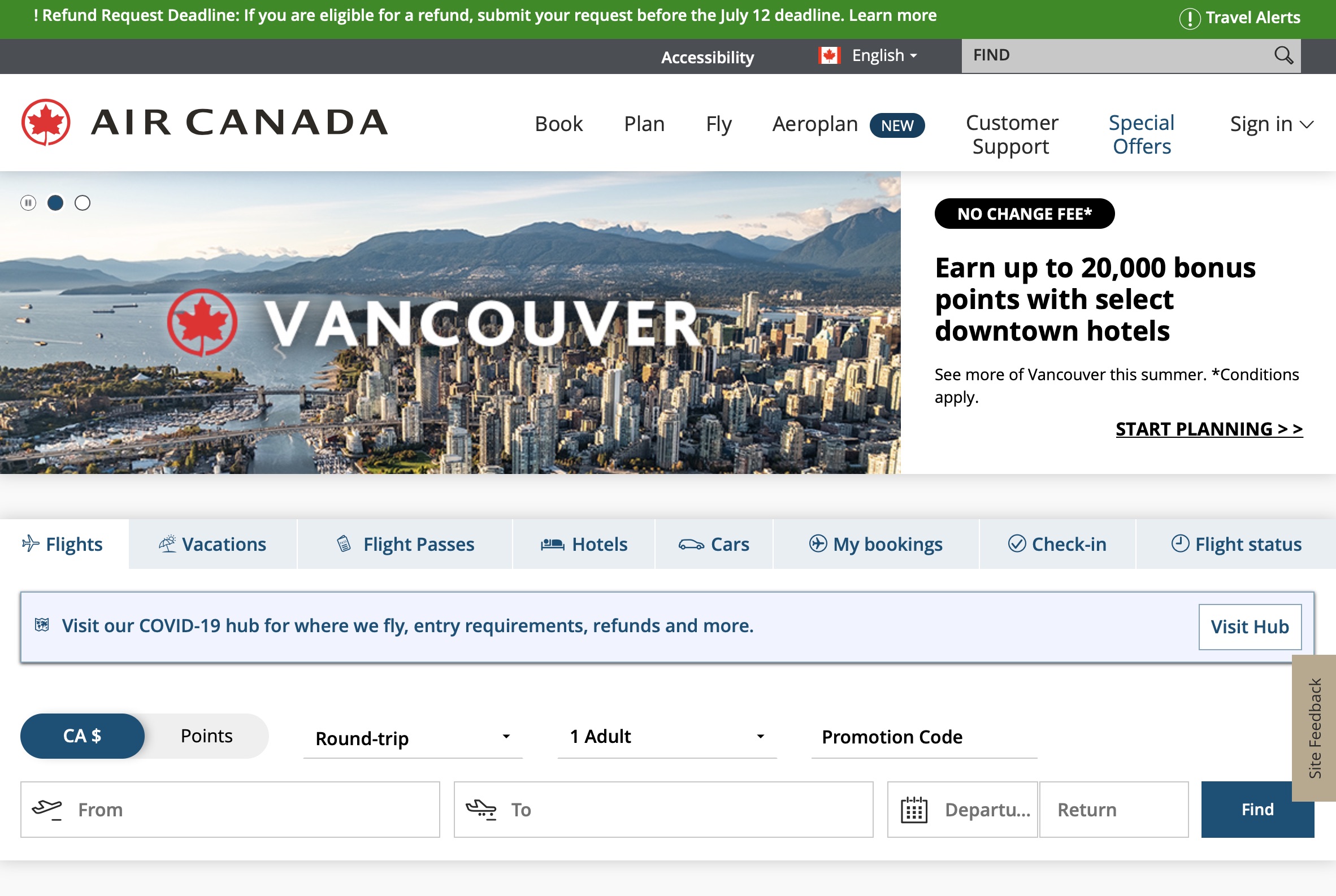The width and height of the screenshot is (1336, 896).
Task: Click the Flights tab icon
Action: [29, 544]
